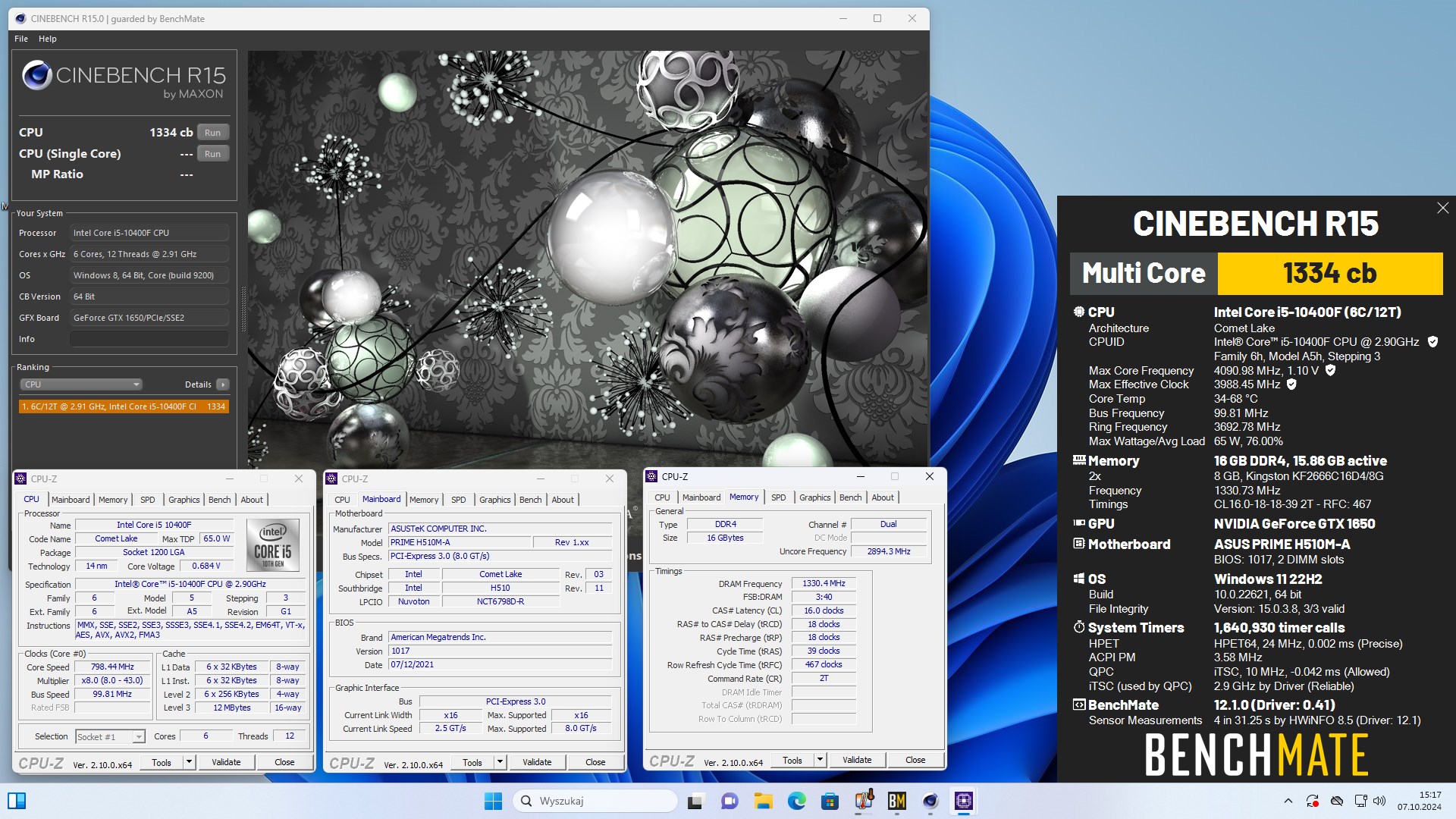1456x819 pixels.
Task: Click Validate in middle CPU-Z window
Action: pos(537,762)
